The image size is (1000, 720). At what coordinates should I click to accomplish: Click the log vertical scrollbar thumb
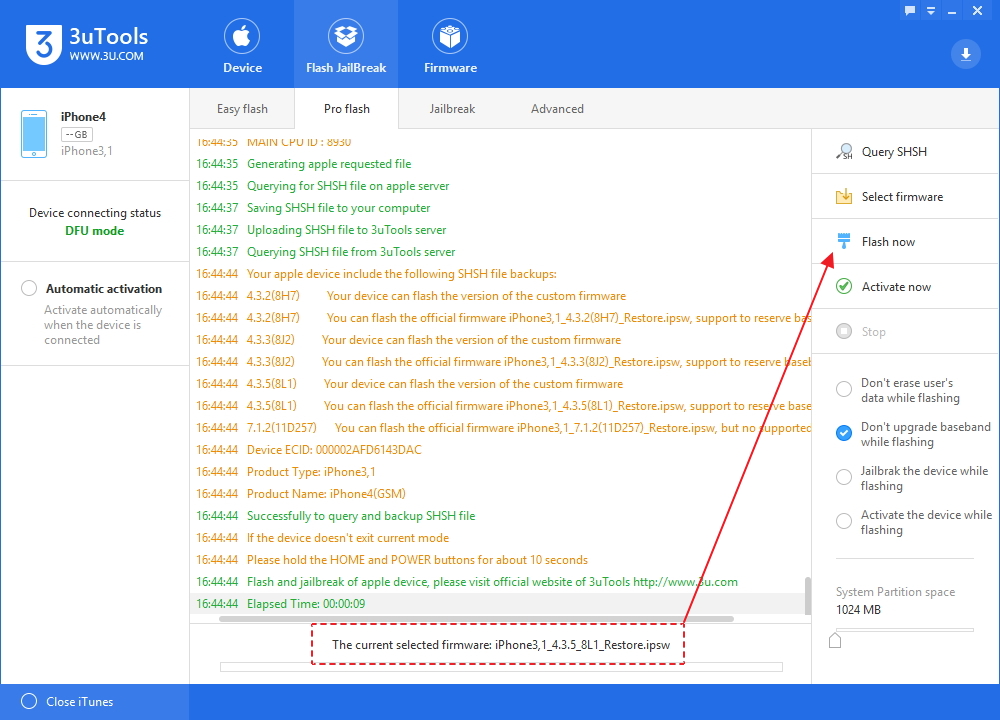coord(808,596)
